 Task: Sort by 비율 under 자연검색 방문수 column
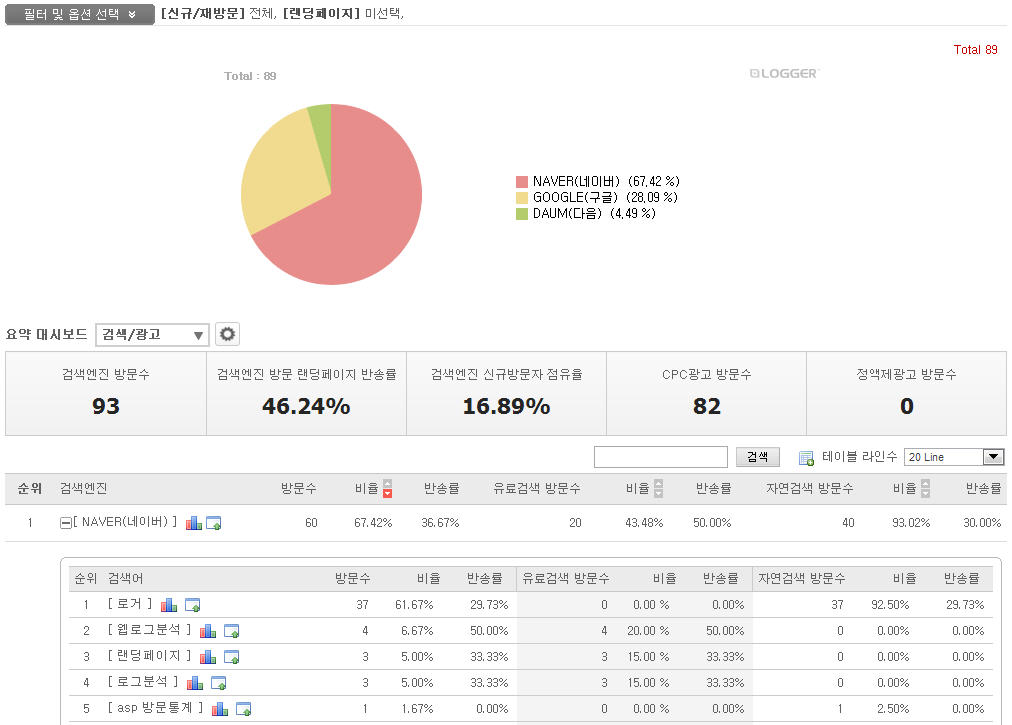click(925, 489)
